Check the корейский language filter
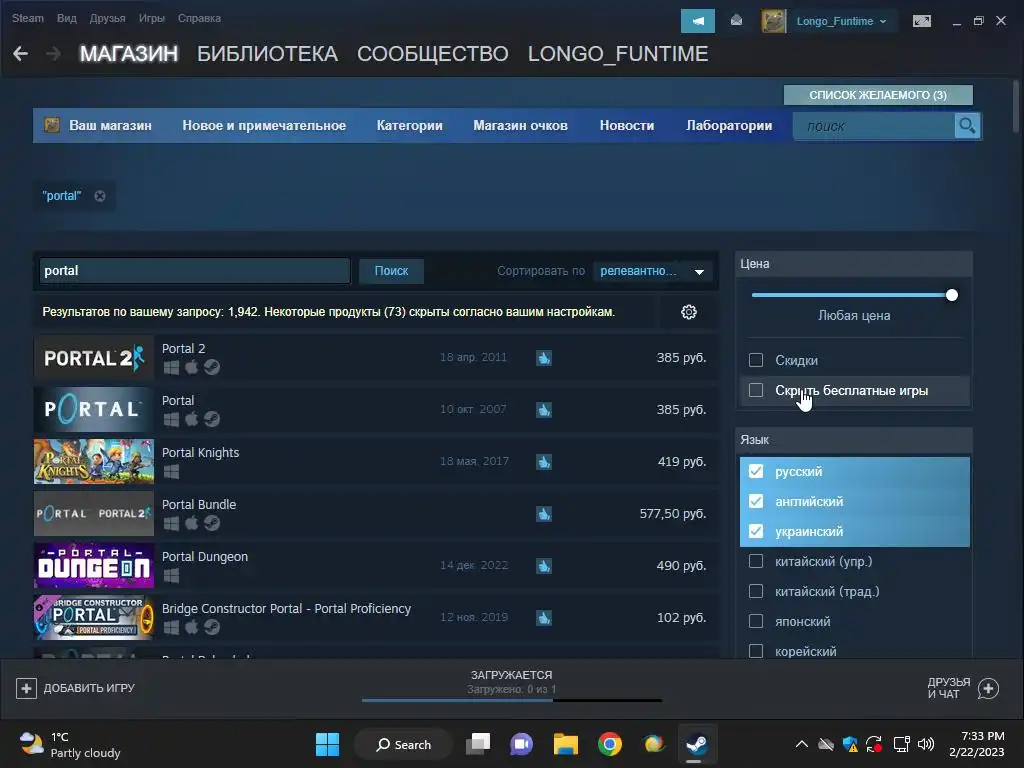The width and height of the screenshot is (1024, 768). 756,651
